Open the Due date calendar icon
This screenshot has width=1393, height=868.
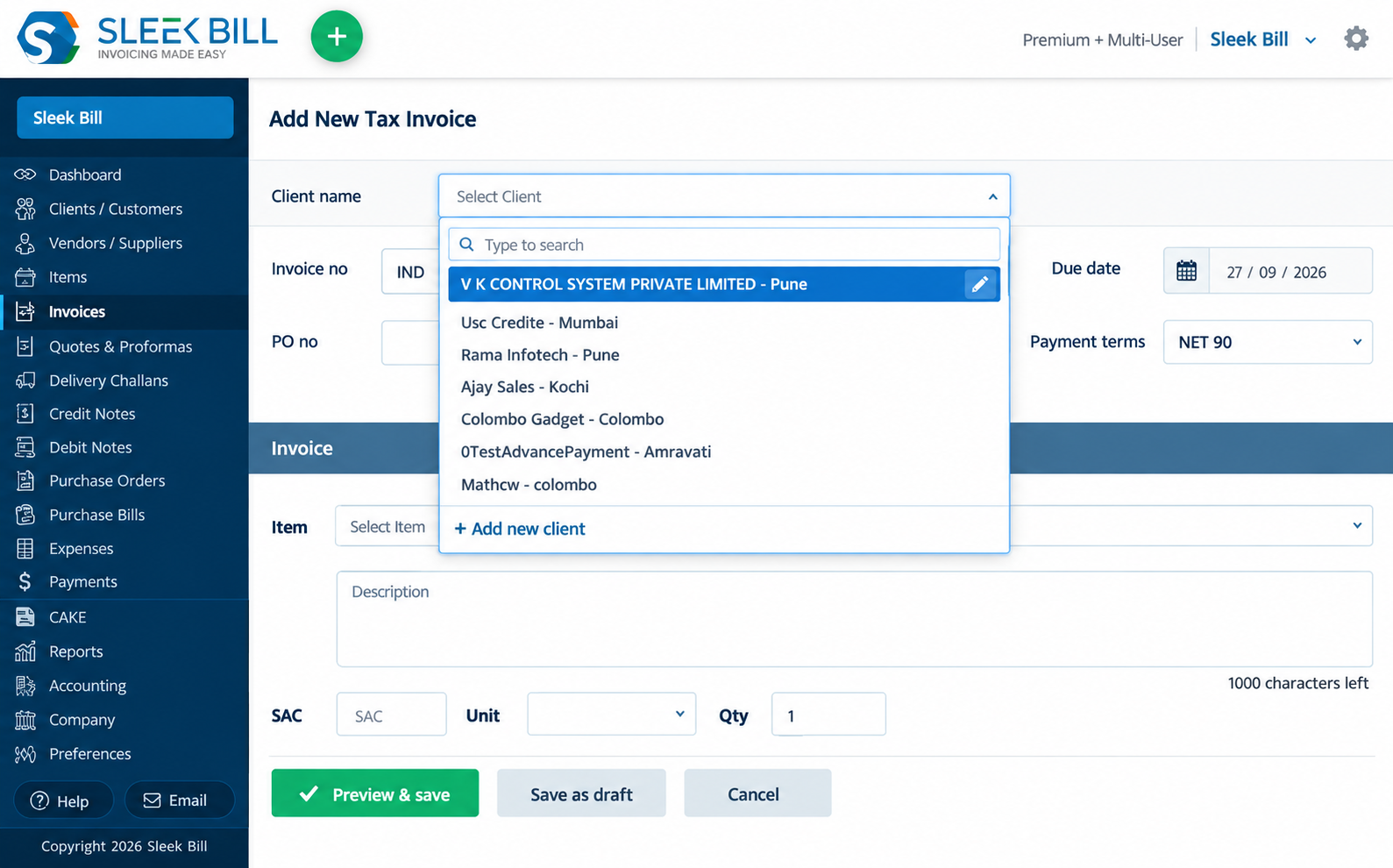[x=1186, y=271]
